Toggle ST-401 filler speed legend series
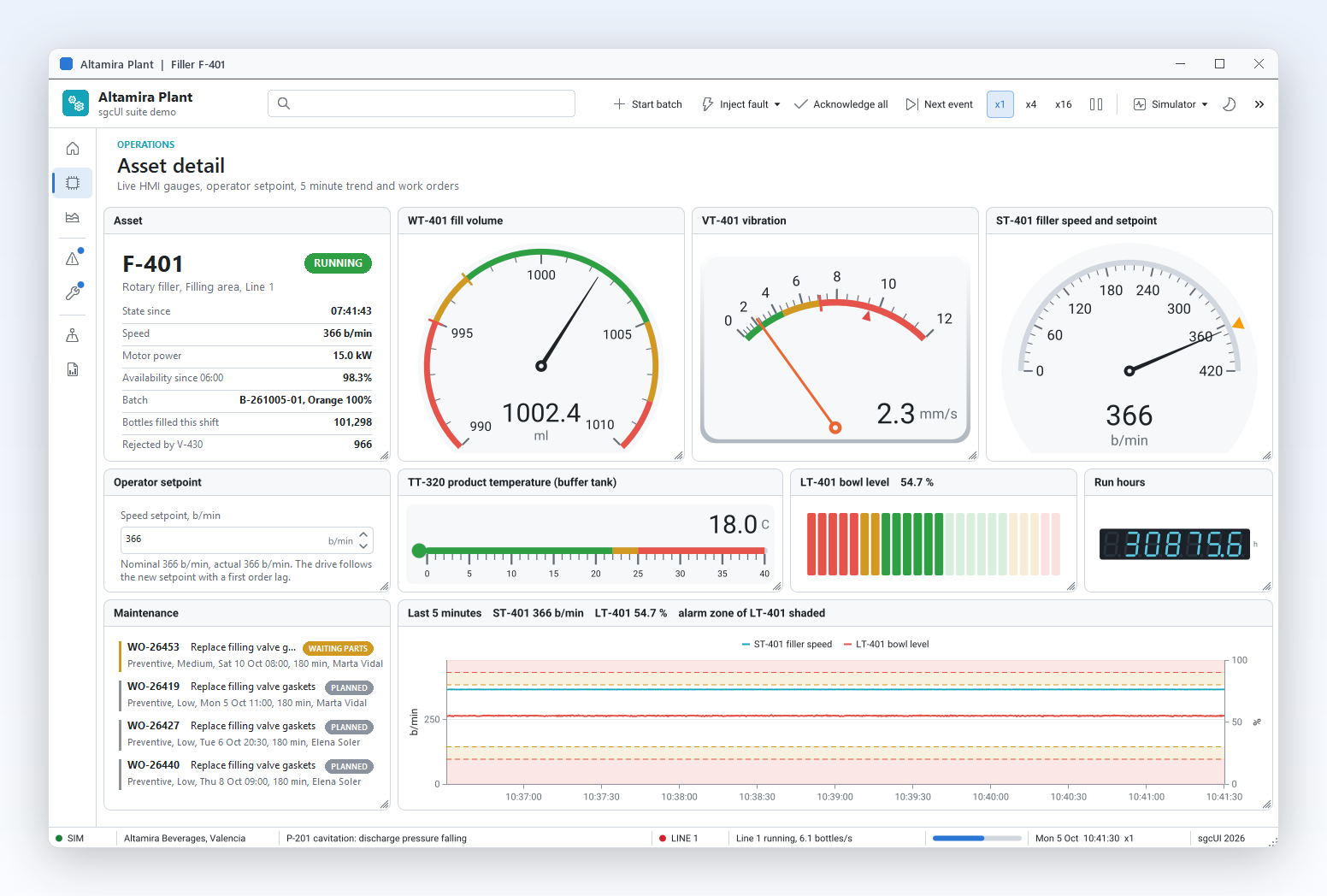The width and height of the screenshot is (1327, 896). pos(787,645)
